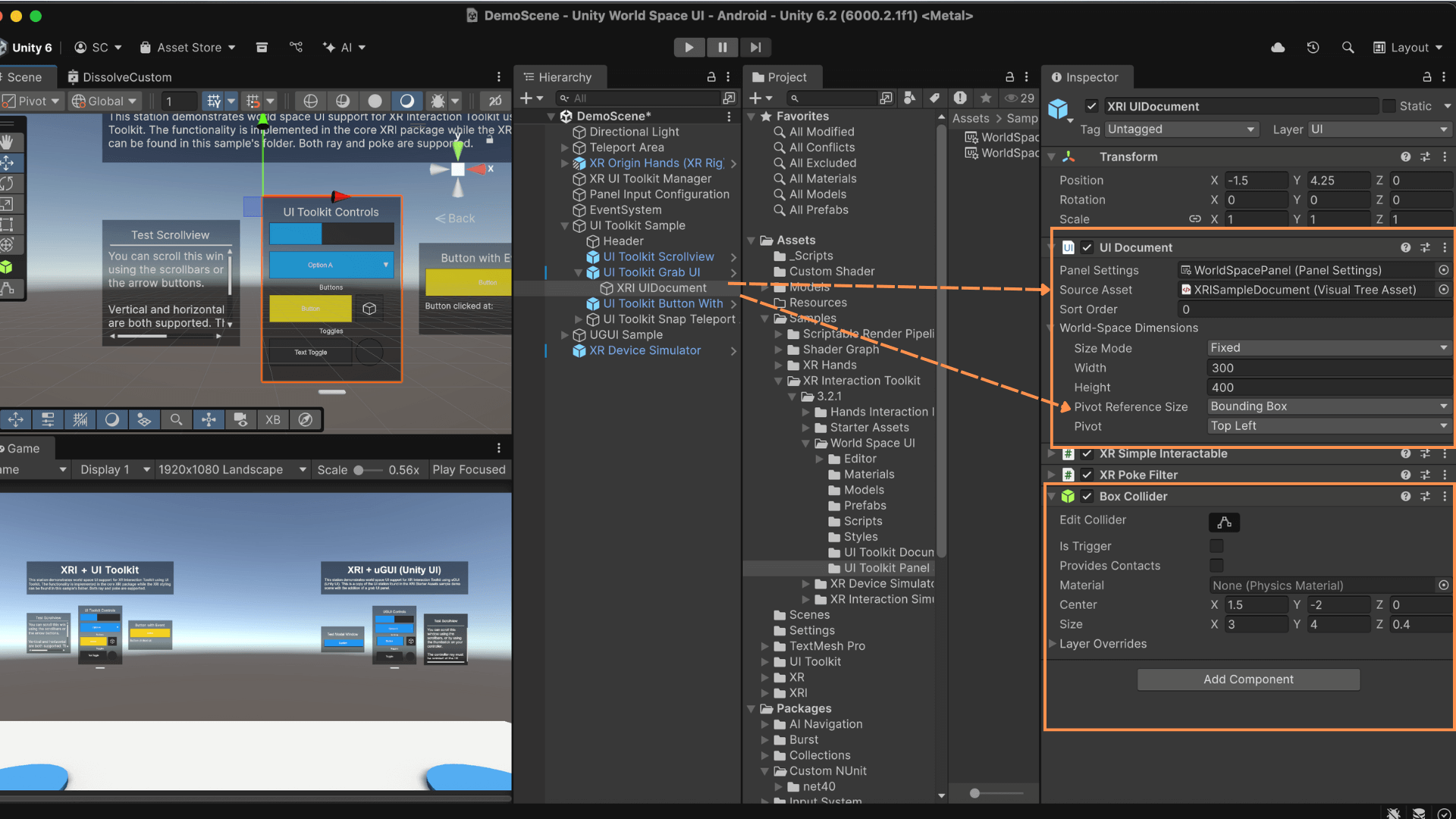Toggle hidden packages visibility count 29

click(1019, 98)
